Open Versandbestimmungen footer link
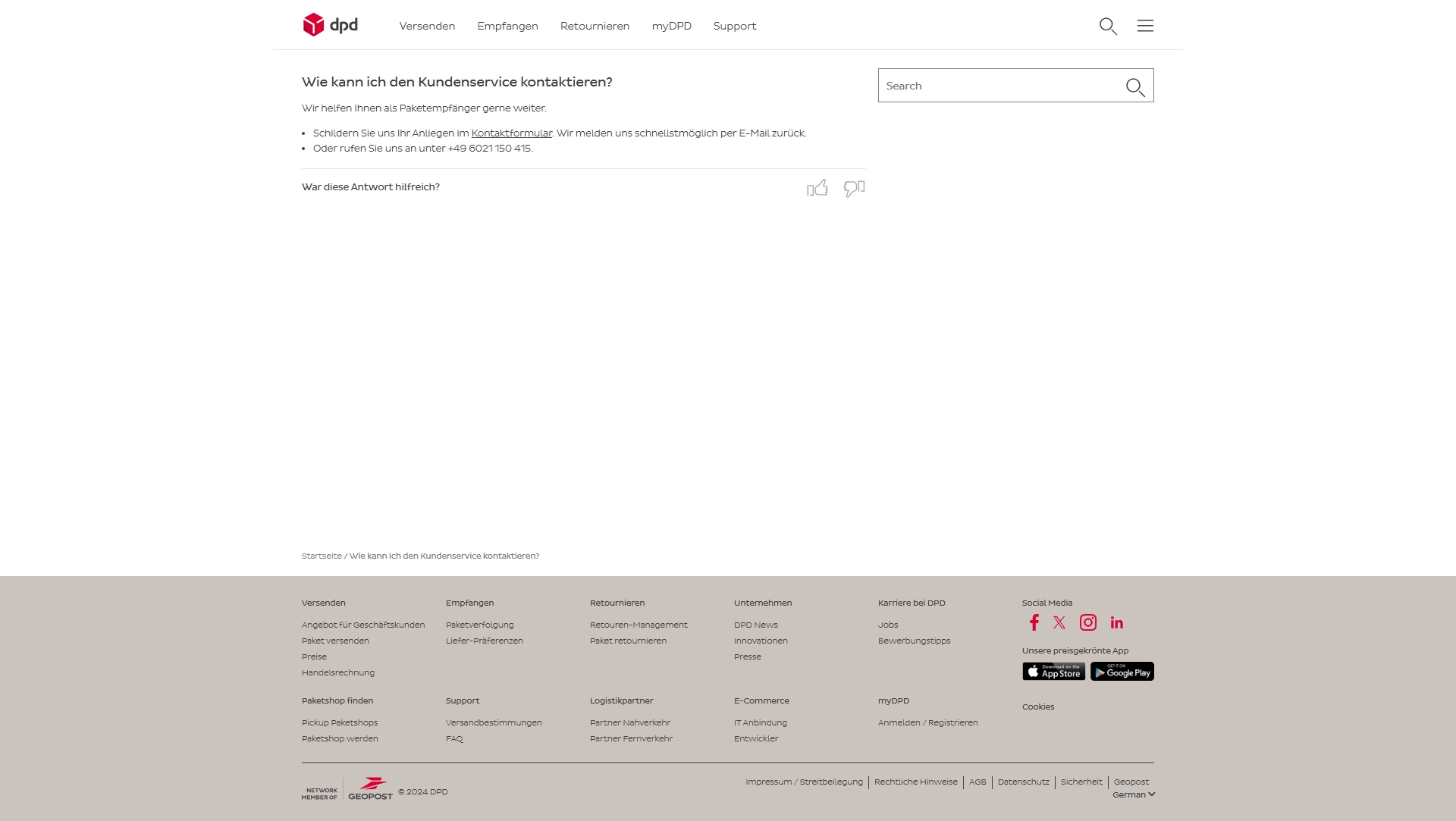The width and height of the screenshot is (1456, 821). point(494,722)
